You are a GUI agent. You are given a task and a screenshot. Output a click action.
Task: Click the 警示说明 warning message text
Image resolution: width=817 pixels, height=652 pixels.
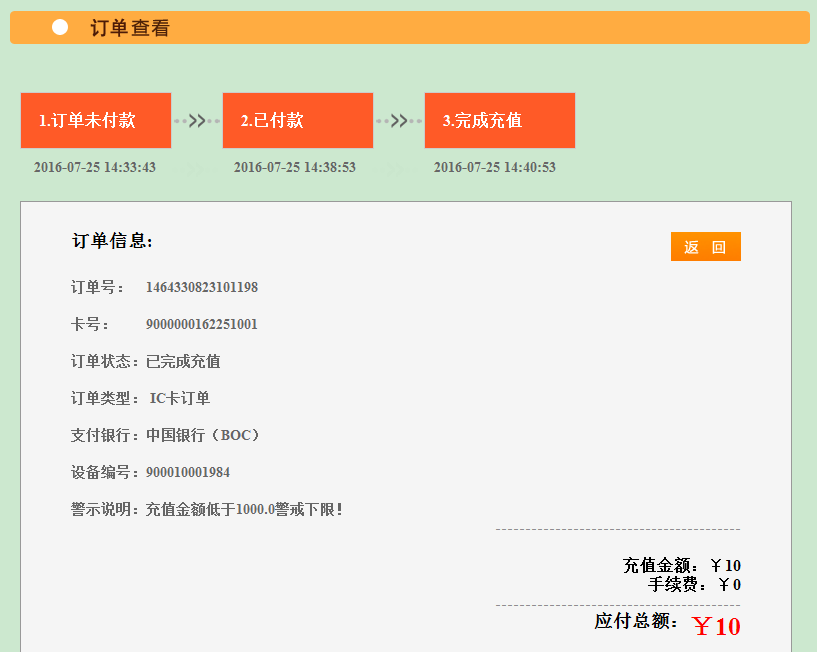(x=244, y=510)
